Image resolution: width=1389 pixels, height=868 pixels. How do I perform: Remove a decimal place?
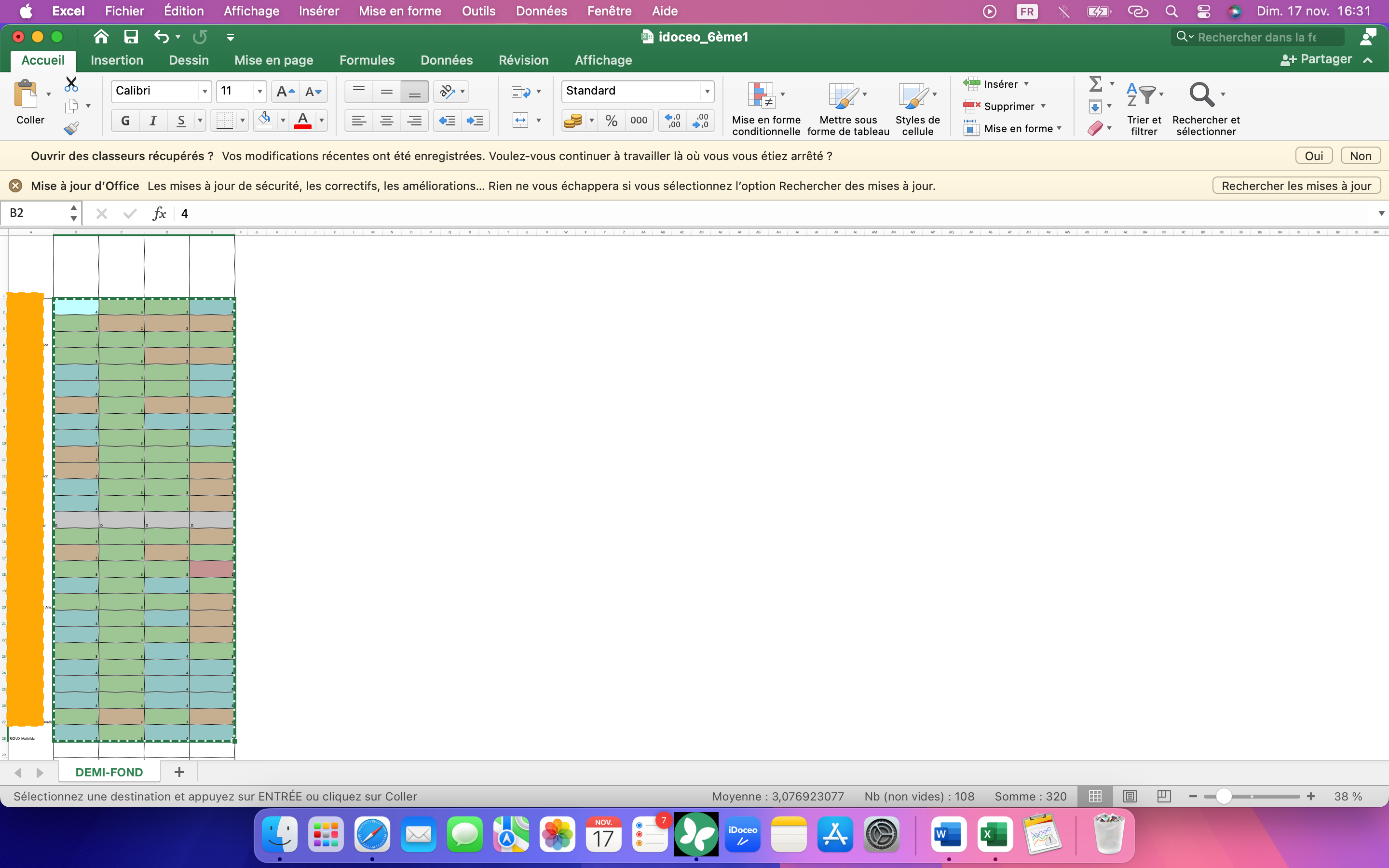[x=700, y=121]
